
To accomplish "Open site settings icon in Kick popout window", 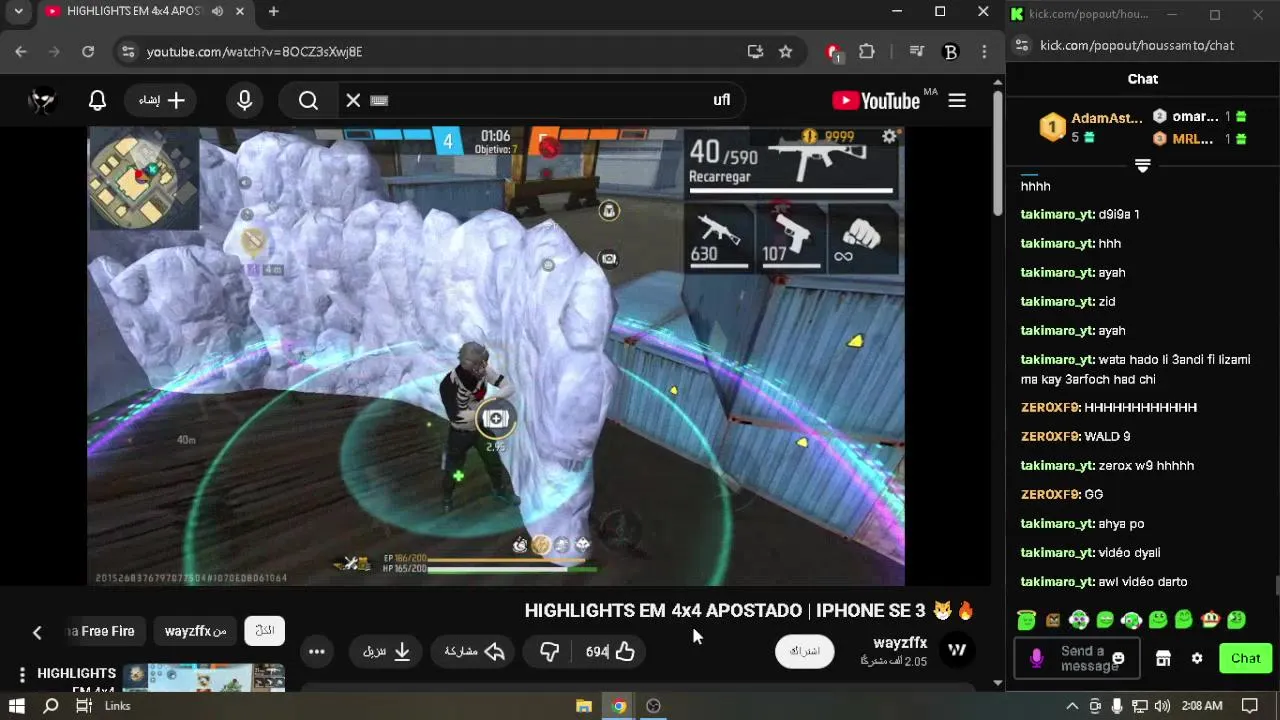I will [1021, 45].
